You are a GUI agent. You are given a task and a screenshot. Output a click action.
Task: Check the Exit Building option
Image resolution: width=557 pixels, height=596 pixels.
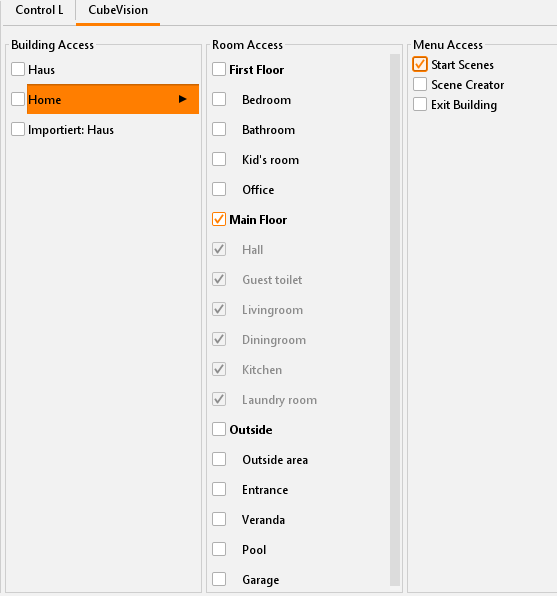pyautogui.click(x=420, y=104)
